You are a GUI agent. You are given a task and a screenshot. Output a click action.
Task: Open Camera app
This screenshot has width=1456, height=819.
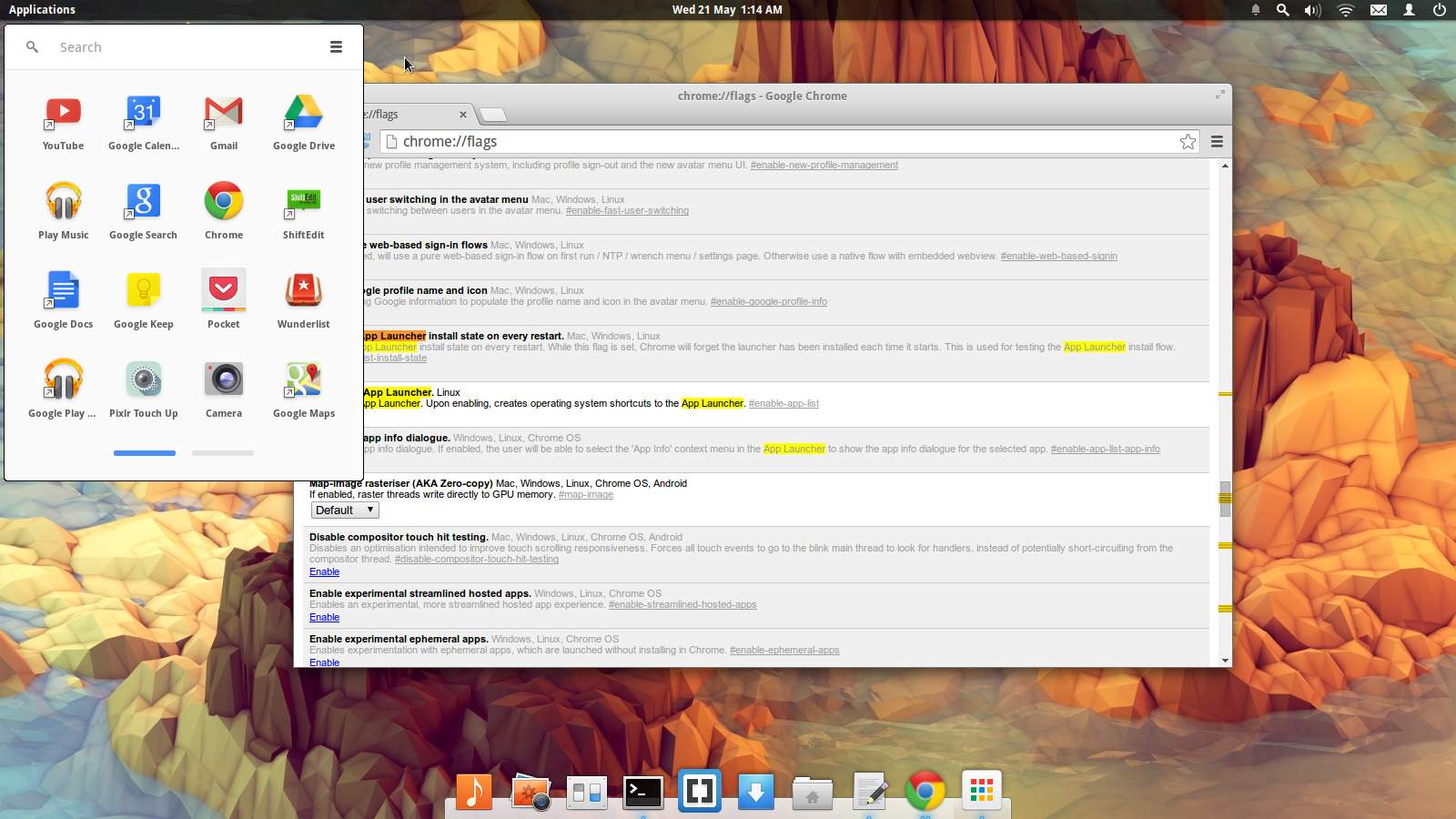224,390
